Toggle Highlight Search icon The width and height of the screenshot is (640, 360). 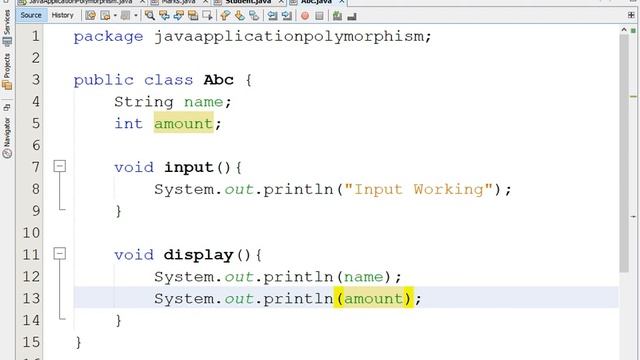tap(193, 16)
